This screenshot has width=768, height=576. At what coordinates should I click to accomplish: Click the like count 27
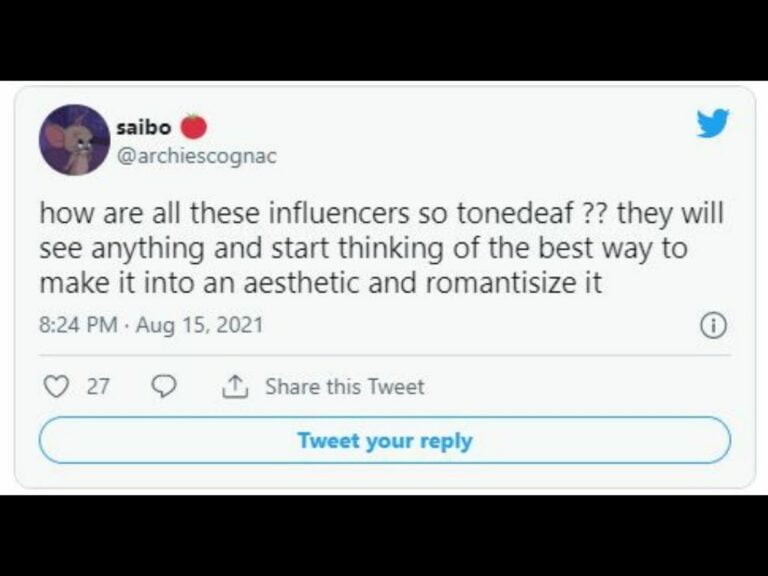[98, 386]
